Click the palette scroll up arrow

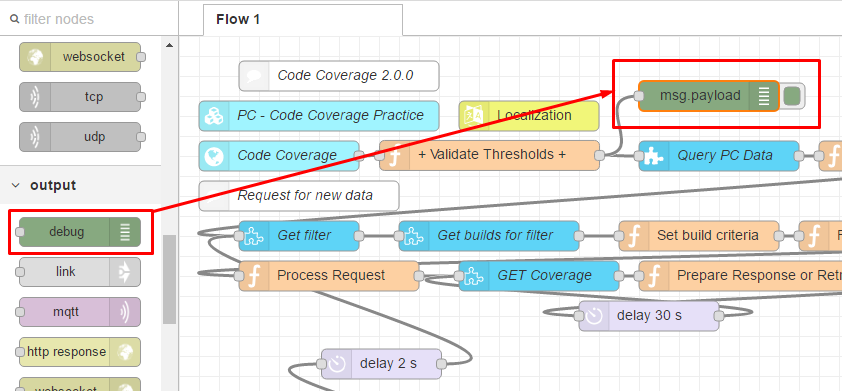tap(169, 46)
